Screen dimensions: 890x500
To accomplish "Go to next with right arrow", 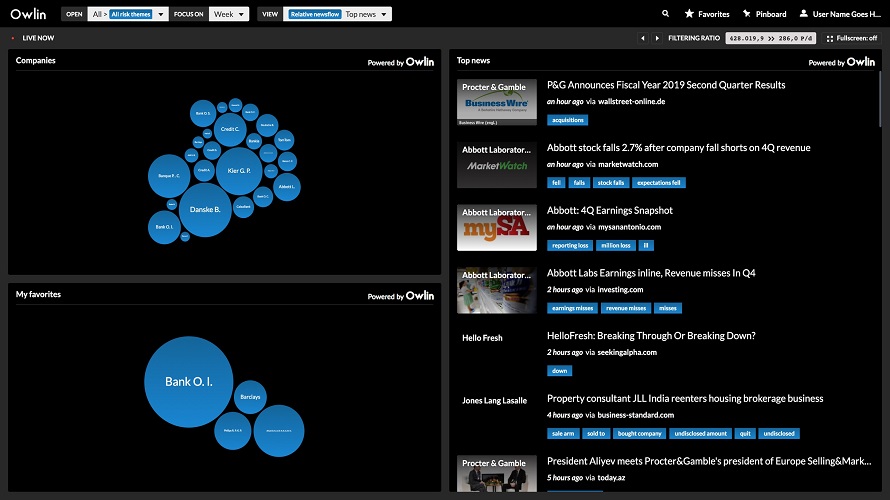I will click(x=657, y=38).
